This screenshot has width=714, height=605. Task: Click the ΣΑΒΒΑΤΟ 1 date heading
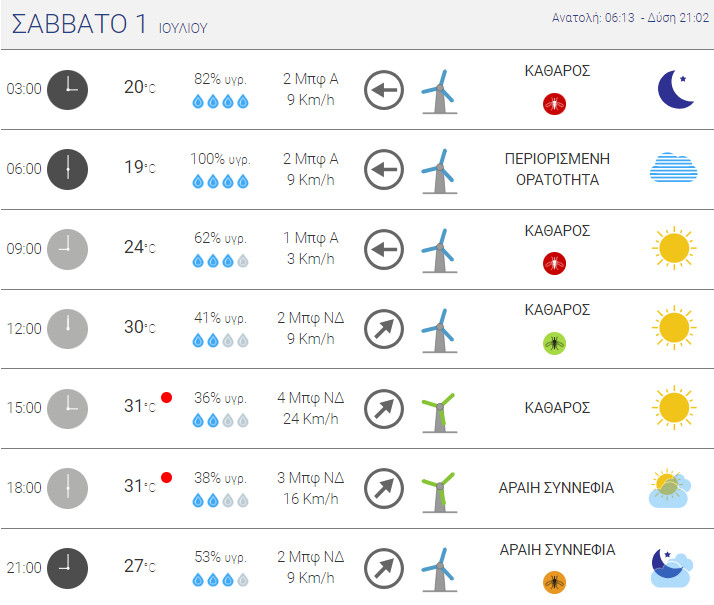pyautogui.click(x=79, y=24)
